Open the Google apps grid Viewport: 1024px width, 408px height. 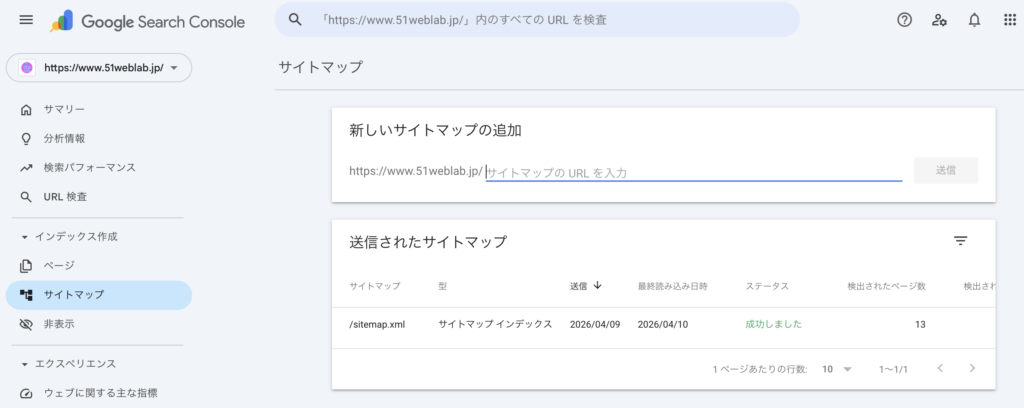click(x=1008, y=20)
